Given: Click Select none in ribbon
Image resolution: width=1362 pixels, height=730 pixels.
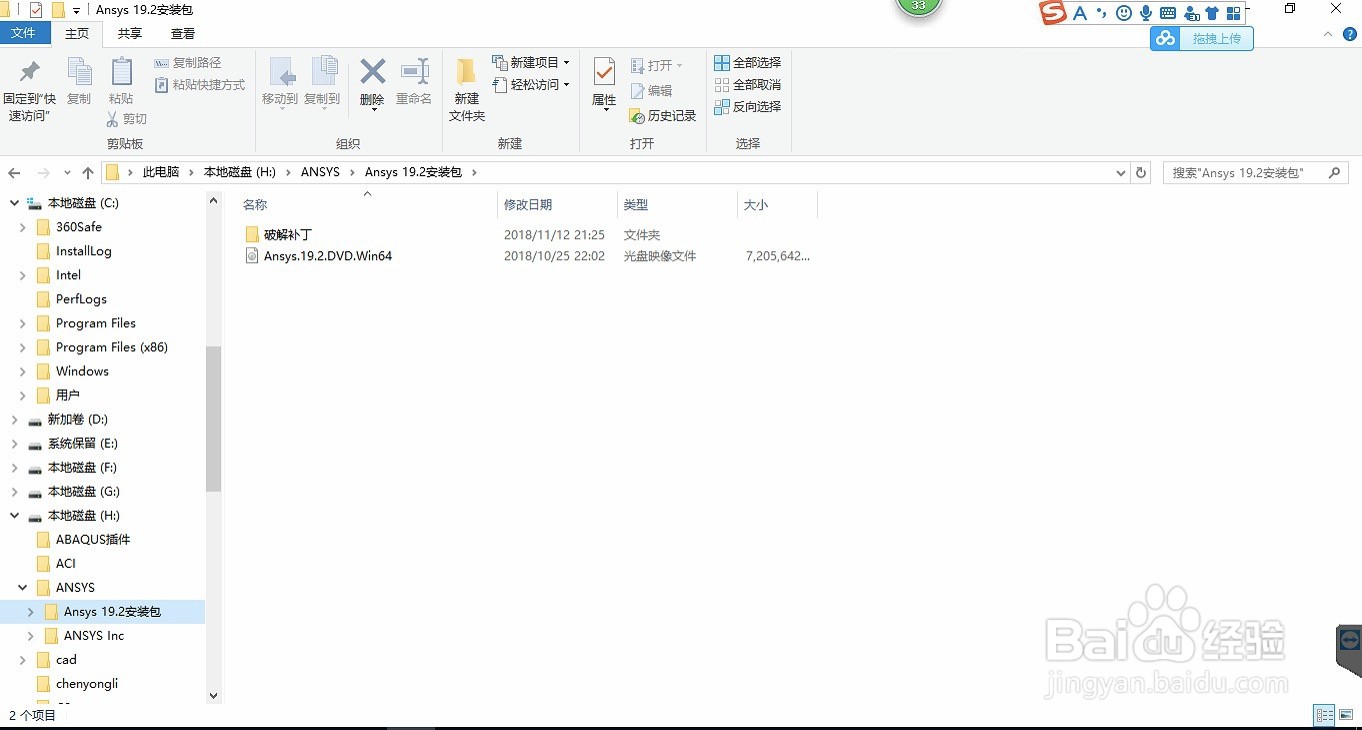Looking at the screenshot, I should click(x=748, y=85).
